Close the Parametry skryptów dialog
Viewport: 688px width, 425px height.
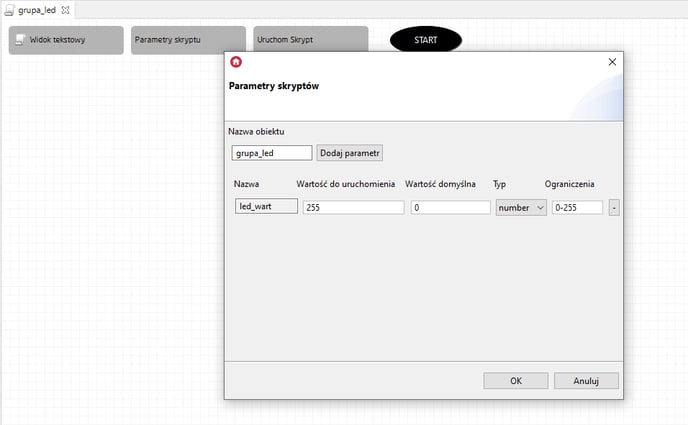[x=612, y=62]
